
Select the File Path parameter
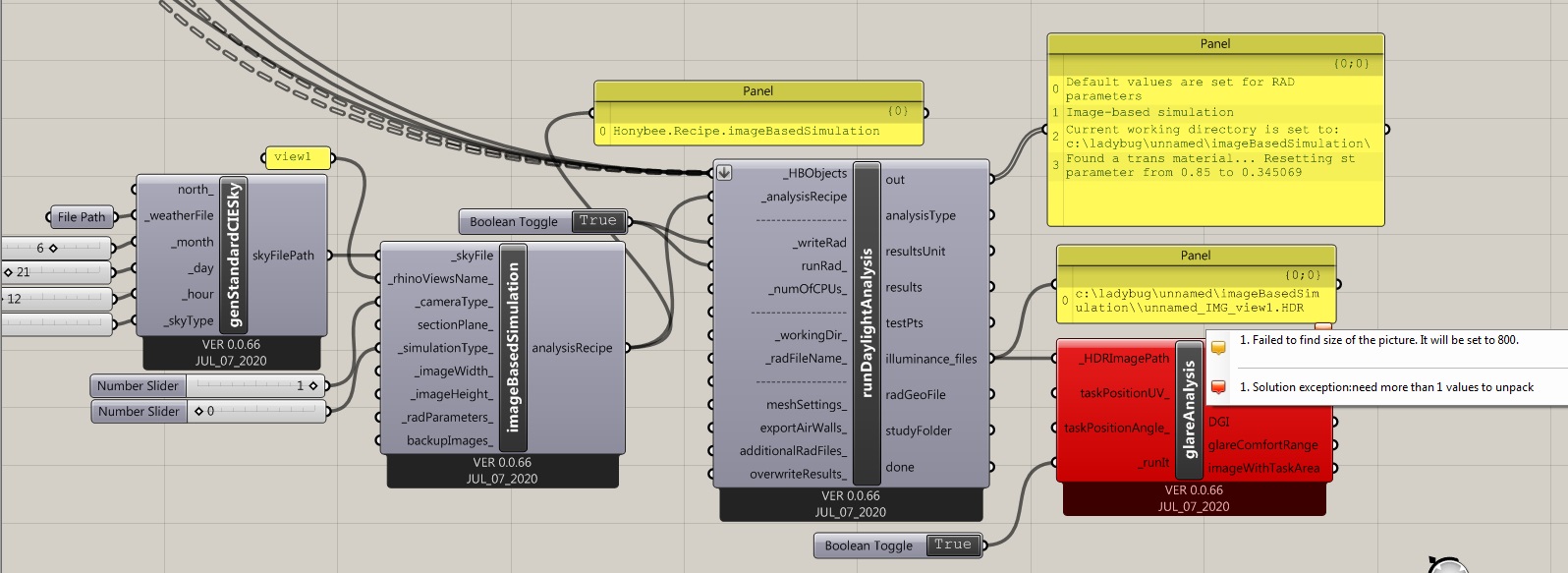click(81, 217)
